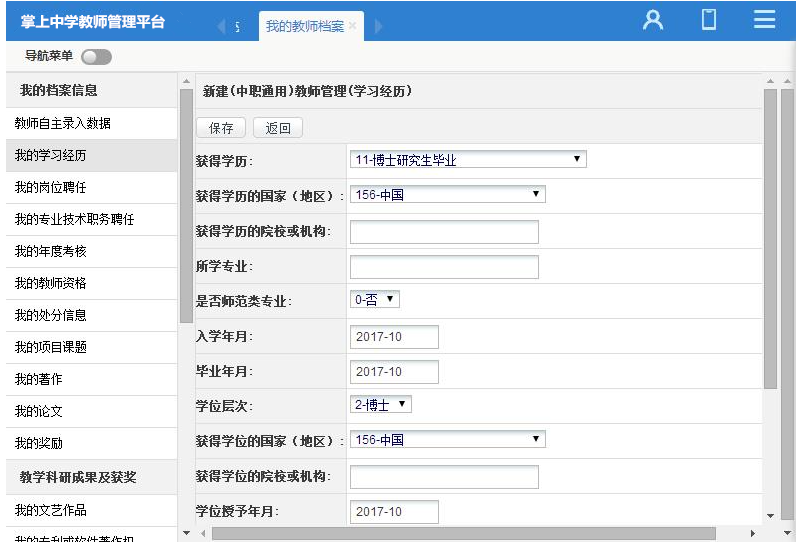Select 我的学习经历 in sidebar

(x=91, y=155)
